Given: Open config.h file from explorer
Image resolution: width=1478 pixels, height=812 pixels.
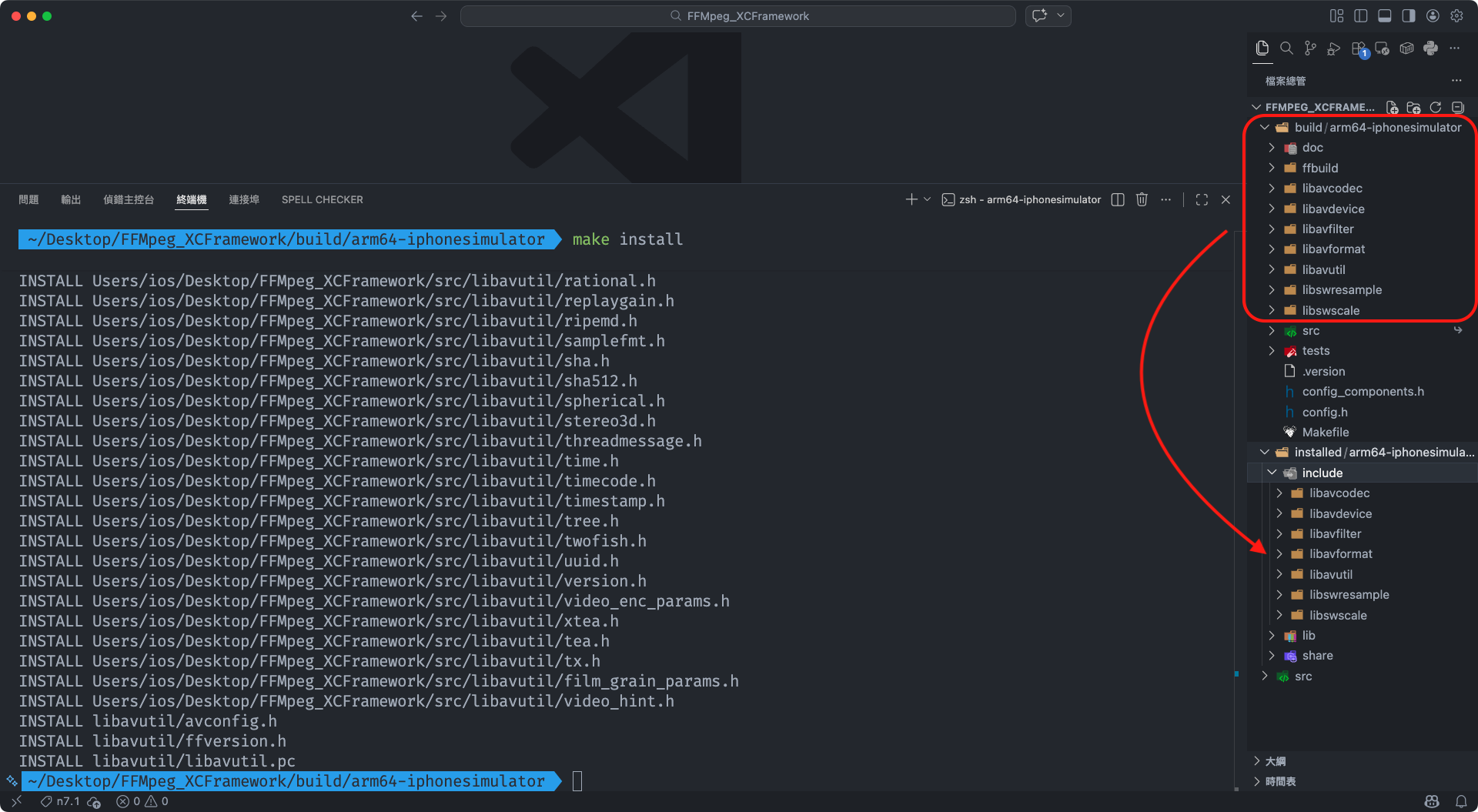Looking at the screenshot, I should [x=1324, y=412].
